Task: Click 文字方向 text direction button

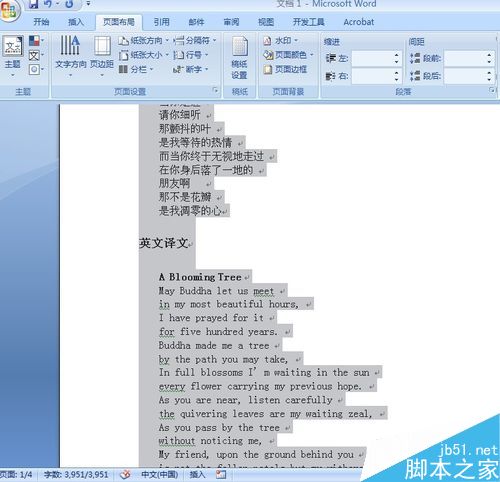Action: click(70, 56)
